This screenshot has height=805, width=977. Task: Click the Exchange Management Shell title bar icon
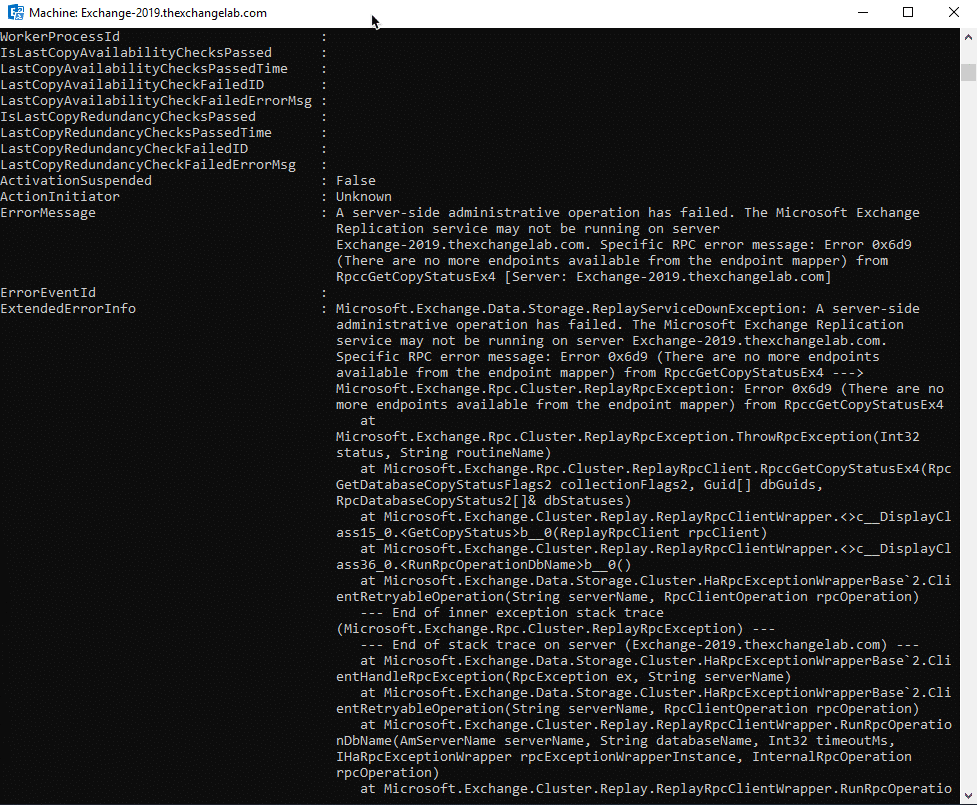[x=16, y=12]
